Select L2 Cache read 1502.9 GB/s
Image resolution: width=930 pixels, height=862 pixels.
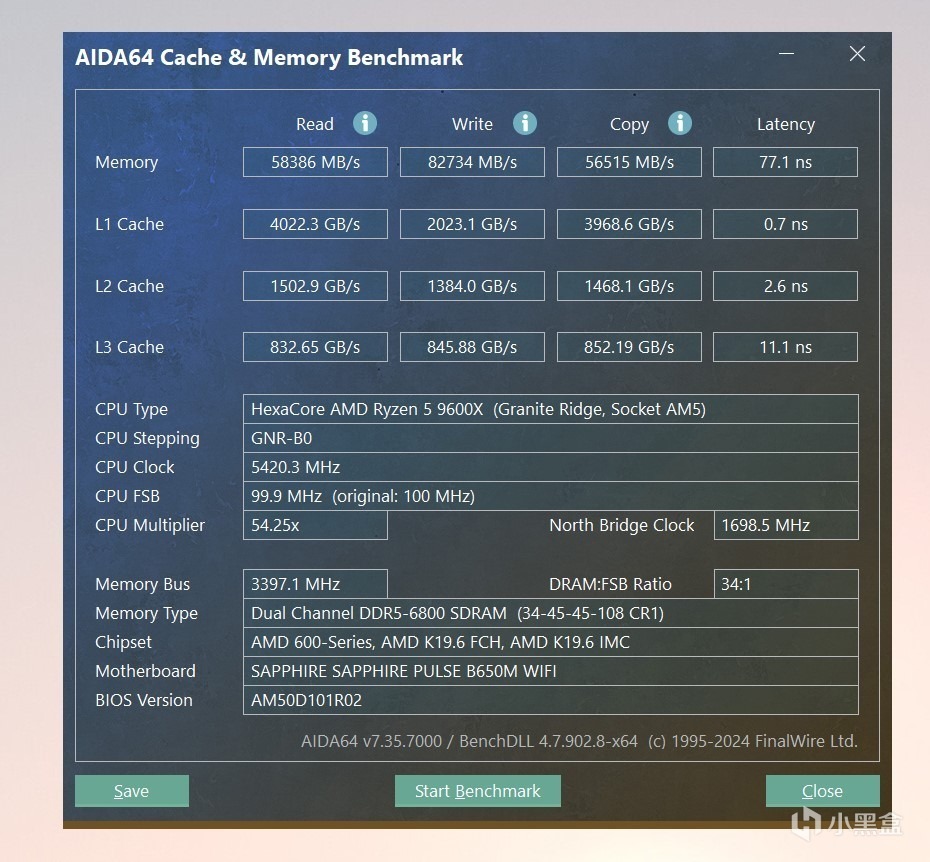tap(315, 286)
